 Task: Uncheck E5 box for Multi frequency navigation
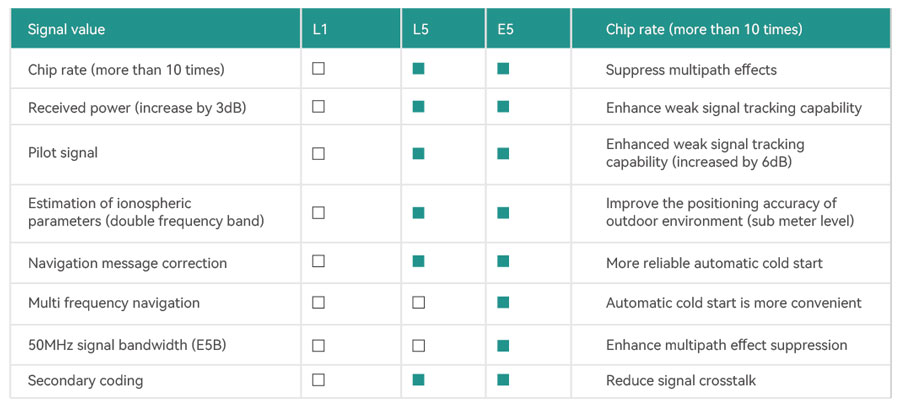503,302
